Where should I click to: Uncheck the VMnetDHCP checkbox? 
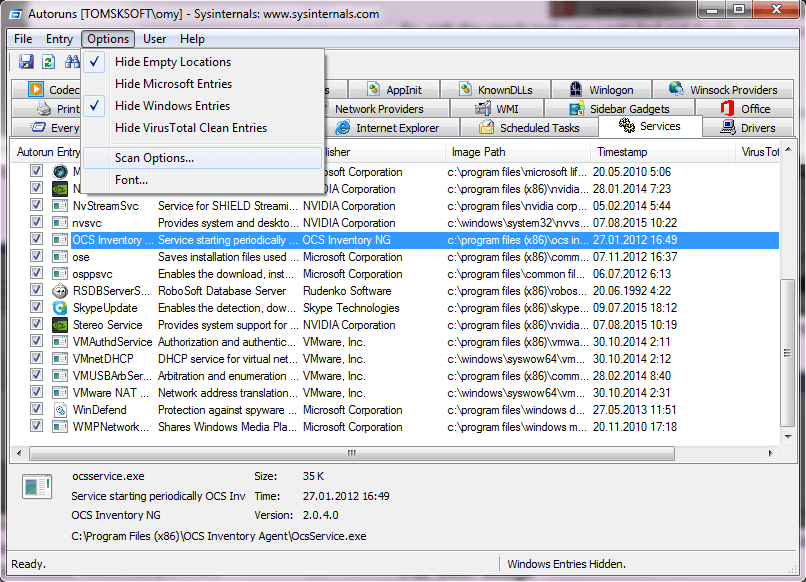coord(36,358)
